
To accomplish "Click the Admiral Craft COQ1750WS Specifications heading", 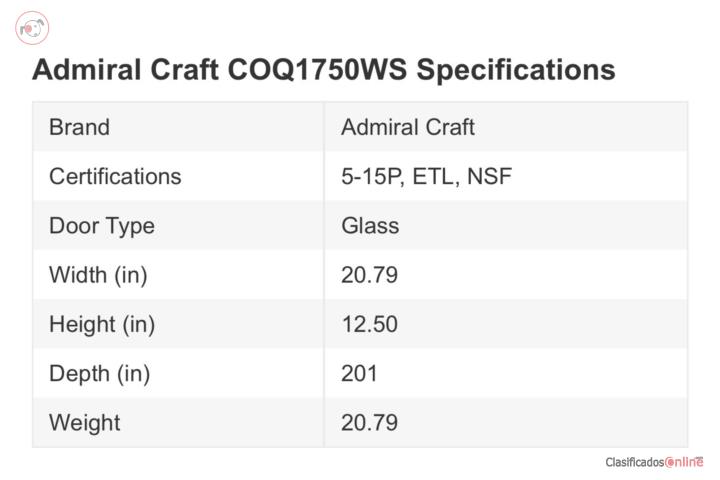I will 323,70.
